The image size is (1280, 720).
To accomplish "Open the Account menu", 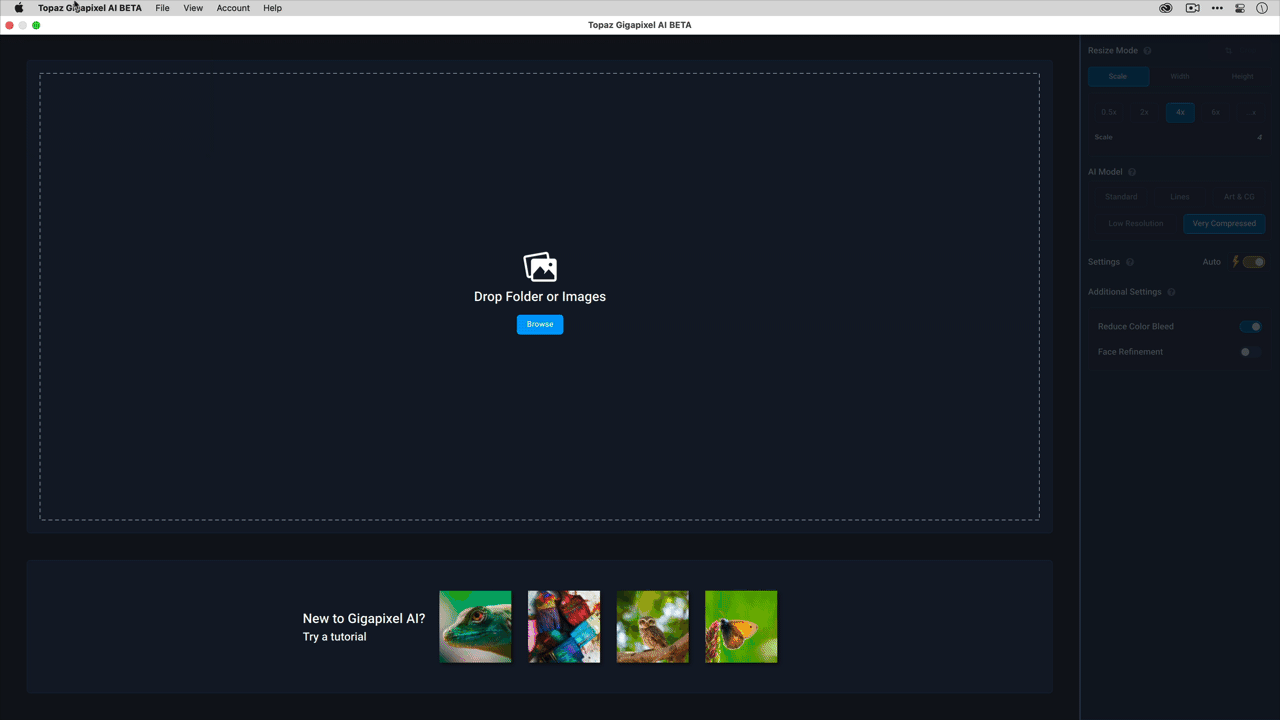I will 233,8.
